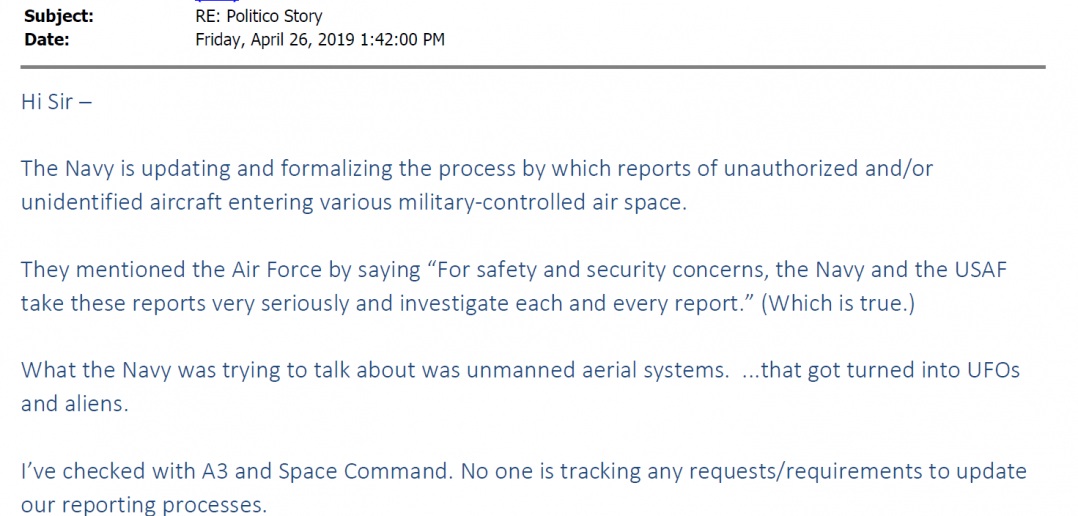Select the date Friday, April 26, 2019
The width and height of the screenshot is (1078, 516).
pos(274,40)
